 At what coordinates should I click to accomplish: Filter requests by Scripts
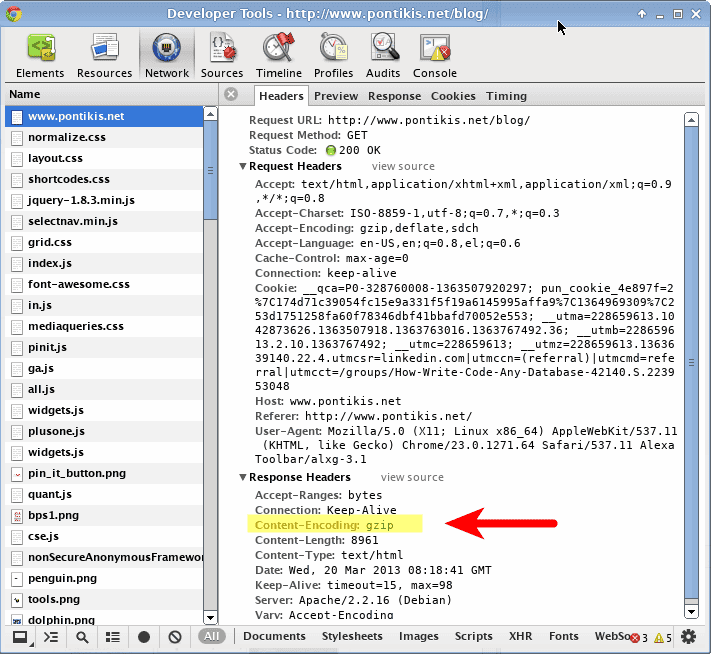(x=474, y=636)
